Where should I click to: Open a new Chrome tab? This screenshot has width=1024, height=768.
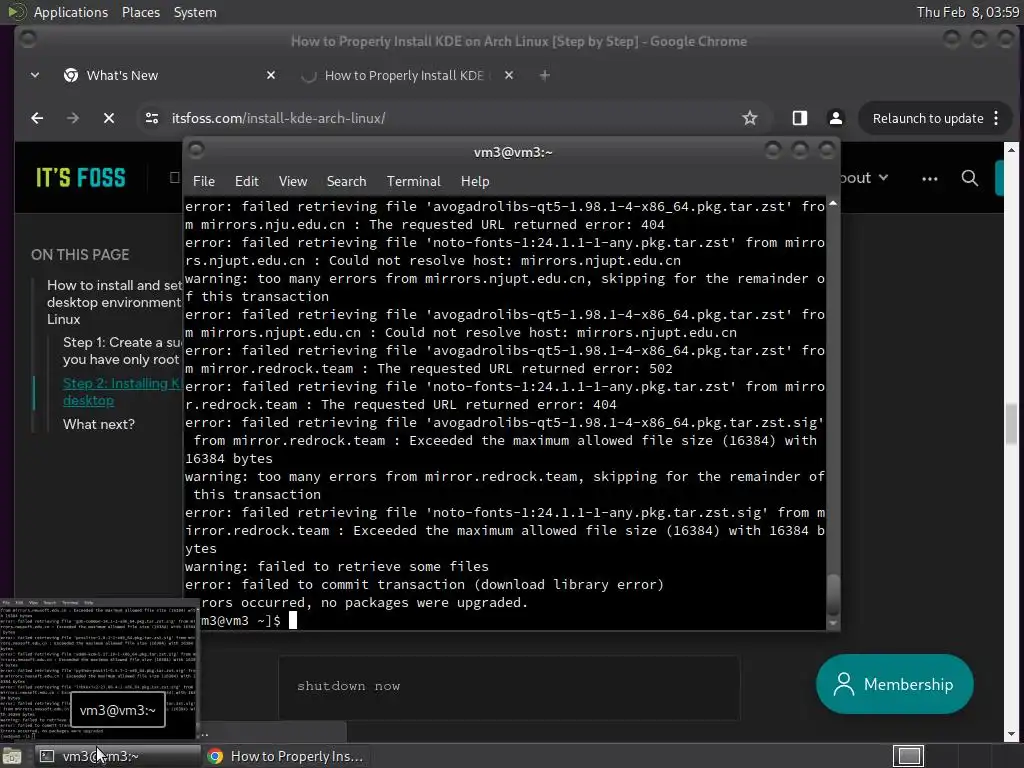[544, 76]
